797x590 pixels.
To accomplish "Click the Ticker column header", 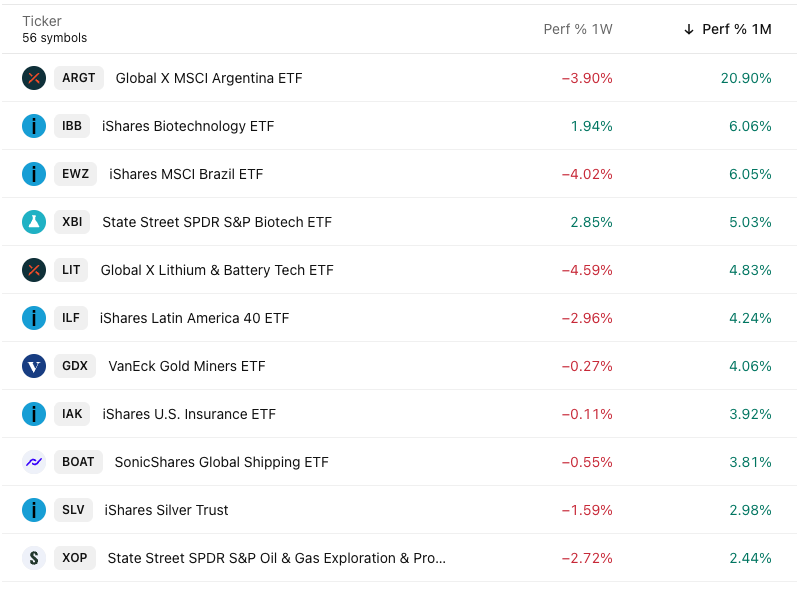I will pos(42,21).
